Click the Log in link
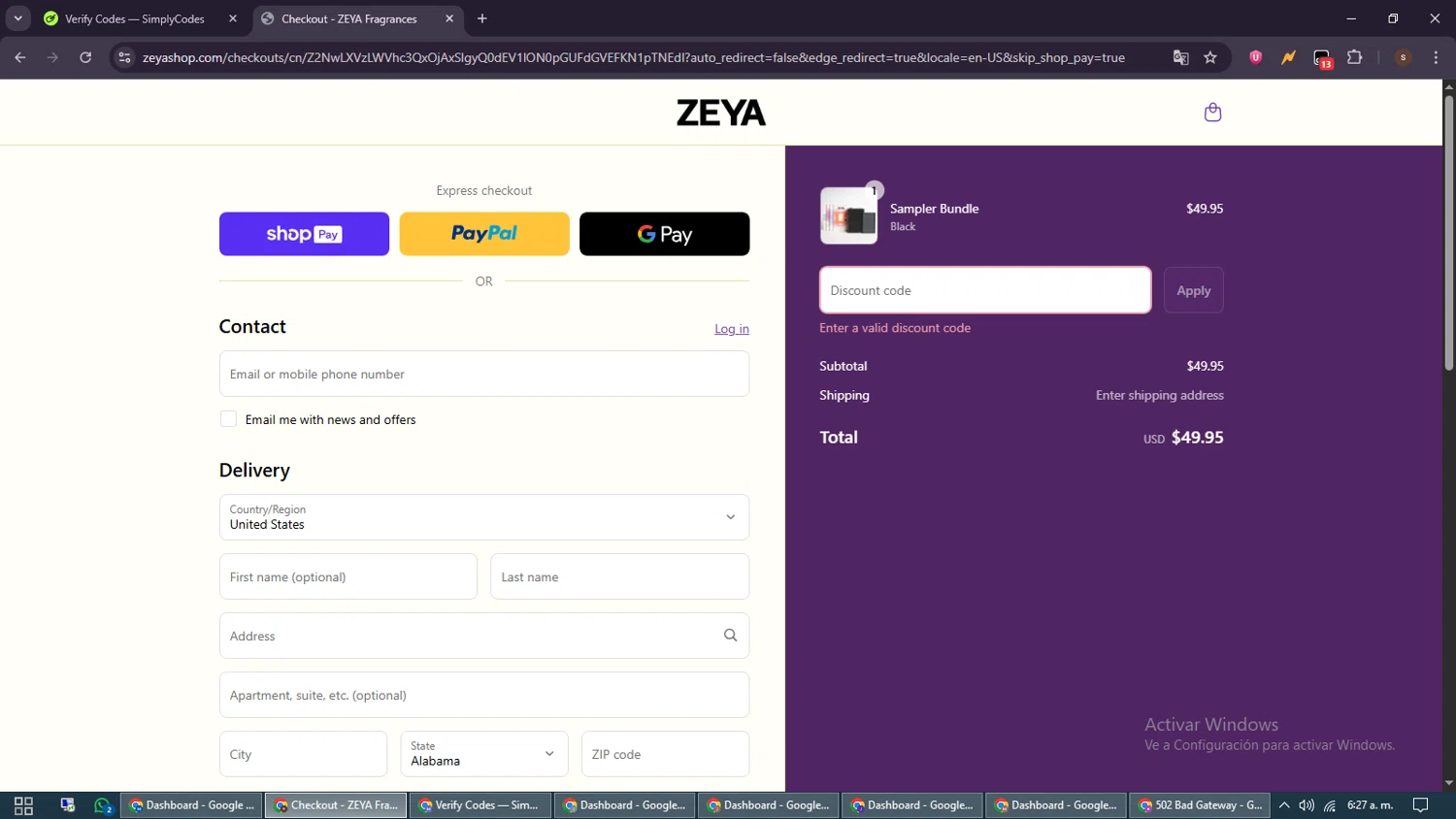 coord(732,329)
